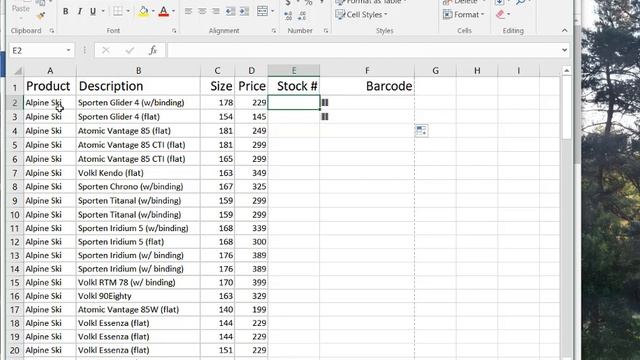Collapse the ribbon with the chevron
This screenshot has height=360, width=640.
pos(564,31)
